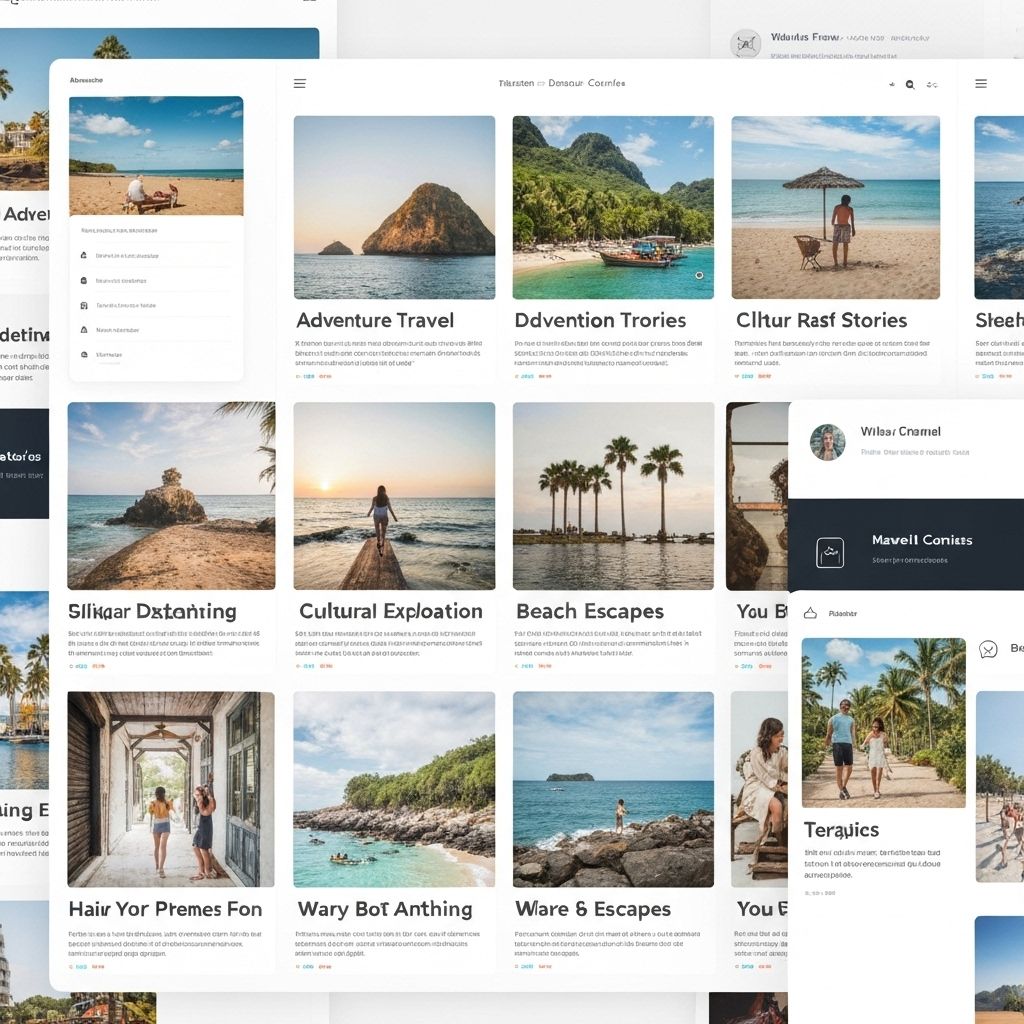Screen dimensions: 1024x1024
Task: Click Wilear Cnamel profile avatar
Action: pos(827,442)
